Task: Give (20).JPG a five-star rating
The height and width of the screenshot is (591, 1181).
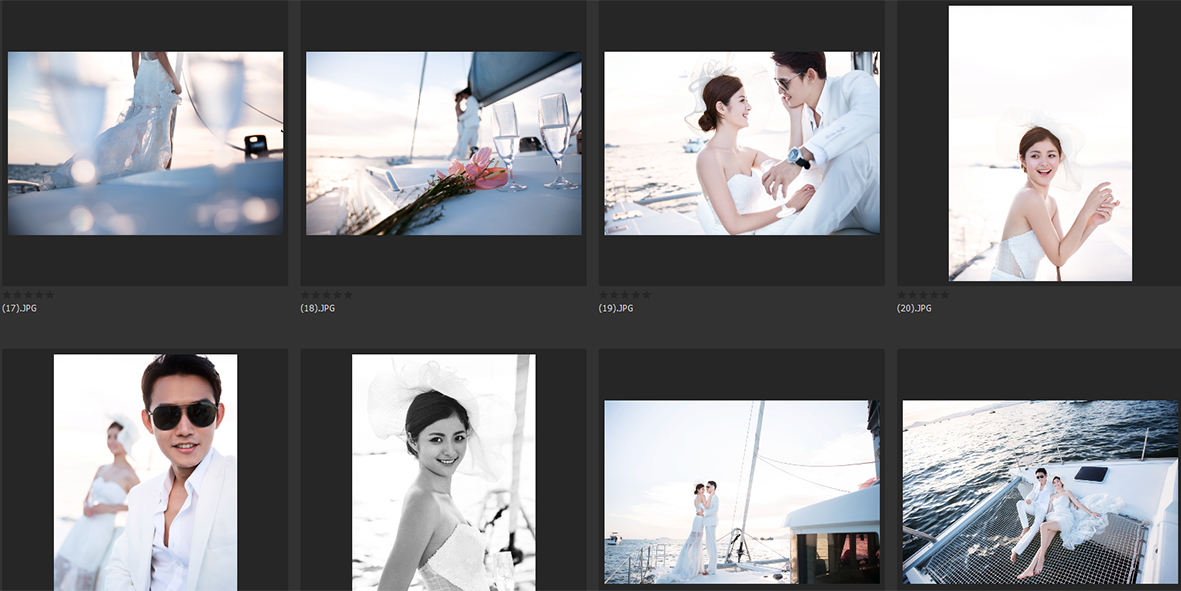Action: (944, 295)
